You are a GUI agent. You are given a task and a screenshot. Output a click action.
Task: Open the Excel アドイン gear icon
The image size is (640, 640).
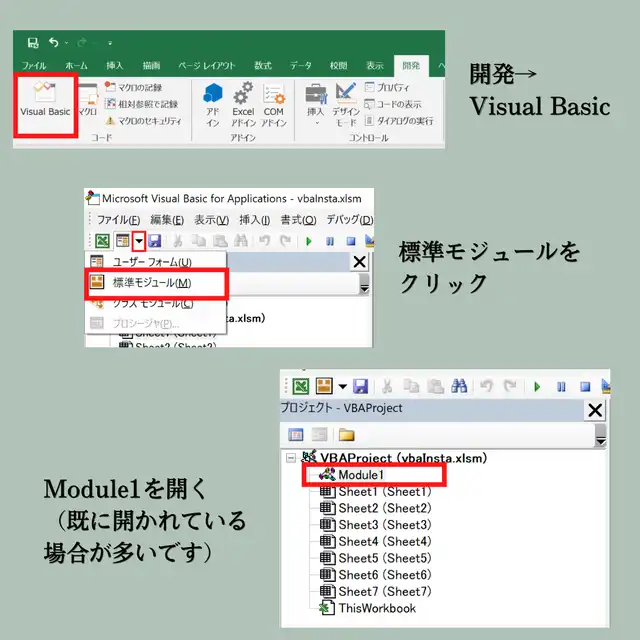(243, 103)
